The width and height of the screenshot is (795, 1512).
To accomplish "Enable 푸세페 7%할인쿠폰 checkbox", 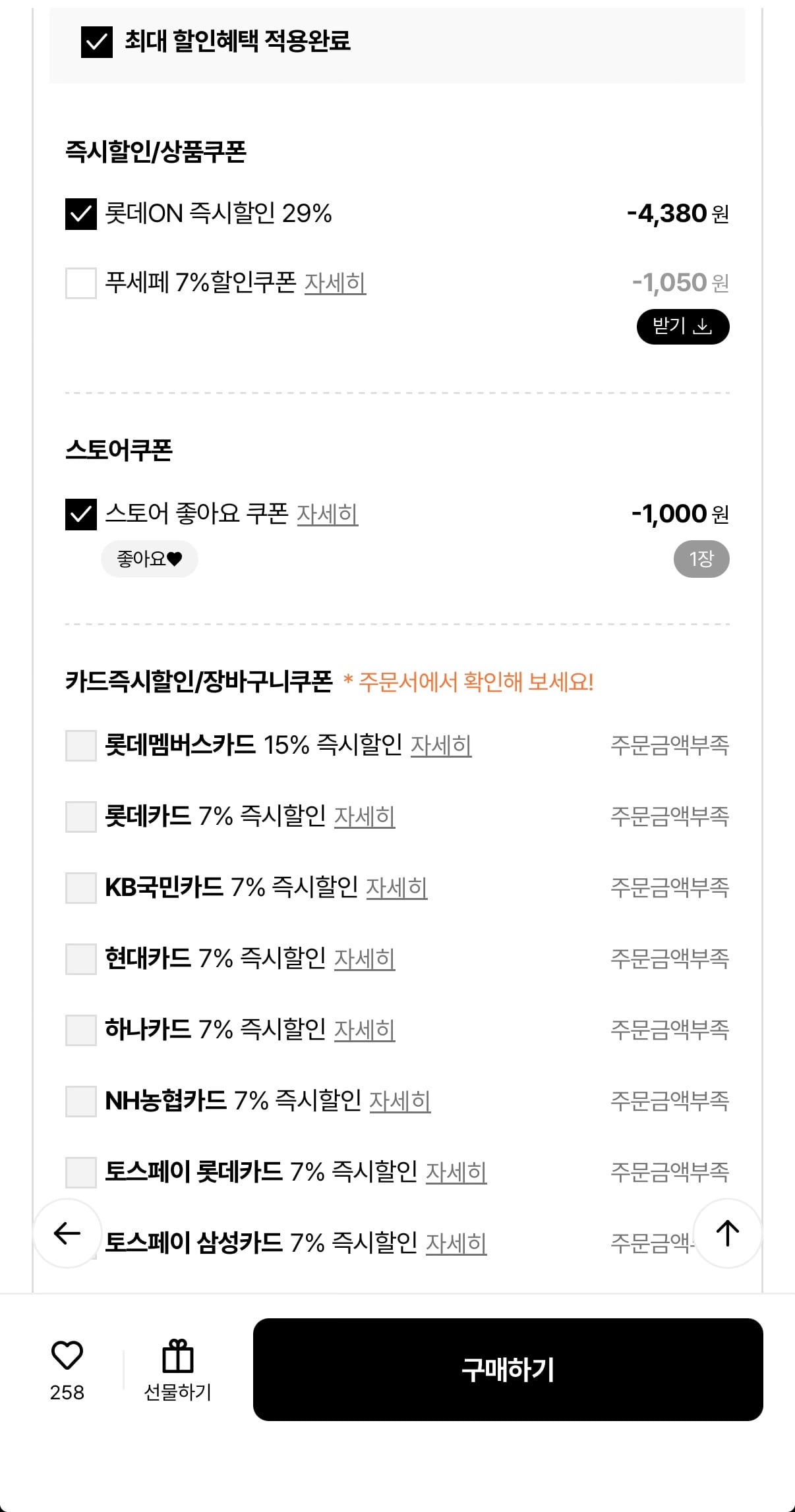I will coord(80,283).
